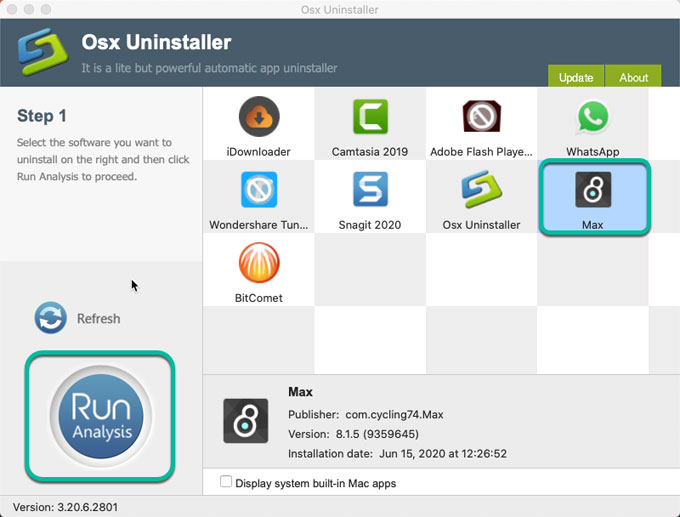Select the Max app icon in grid
The image size is (680, 517).
pos(593,190)
